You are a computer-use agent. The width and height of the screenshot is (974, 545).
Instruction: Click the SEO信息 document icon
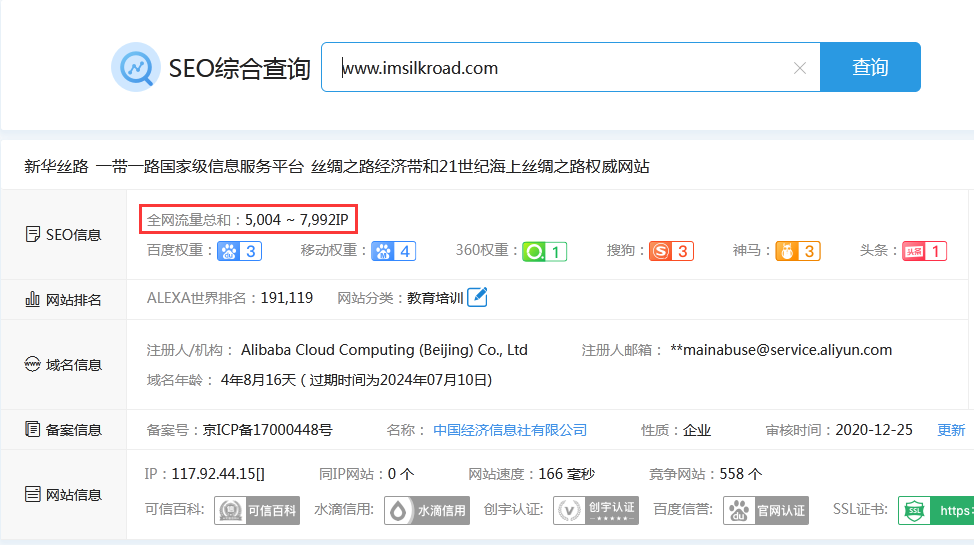(32, 234)
